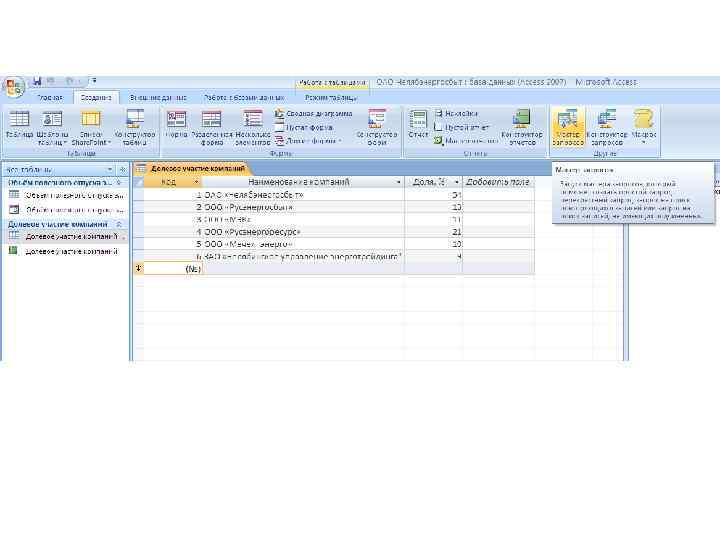
Task: Click the new record row selector asterisk
Action: click(x=138, y=269)
